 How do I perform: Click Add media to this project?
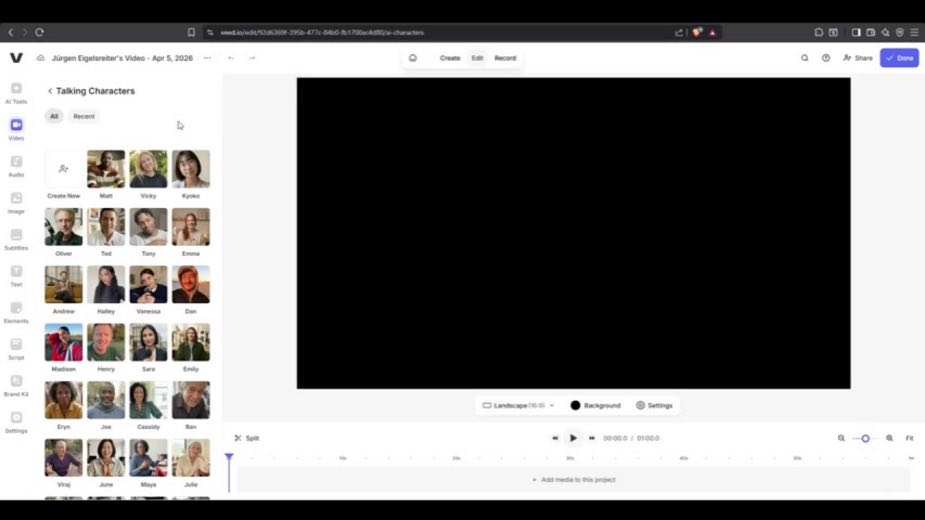[574, 480]
